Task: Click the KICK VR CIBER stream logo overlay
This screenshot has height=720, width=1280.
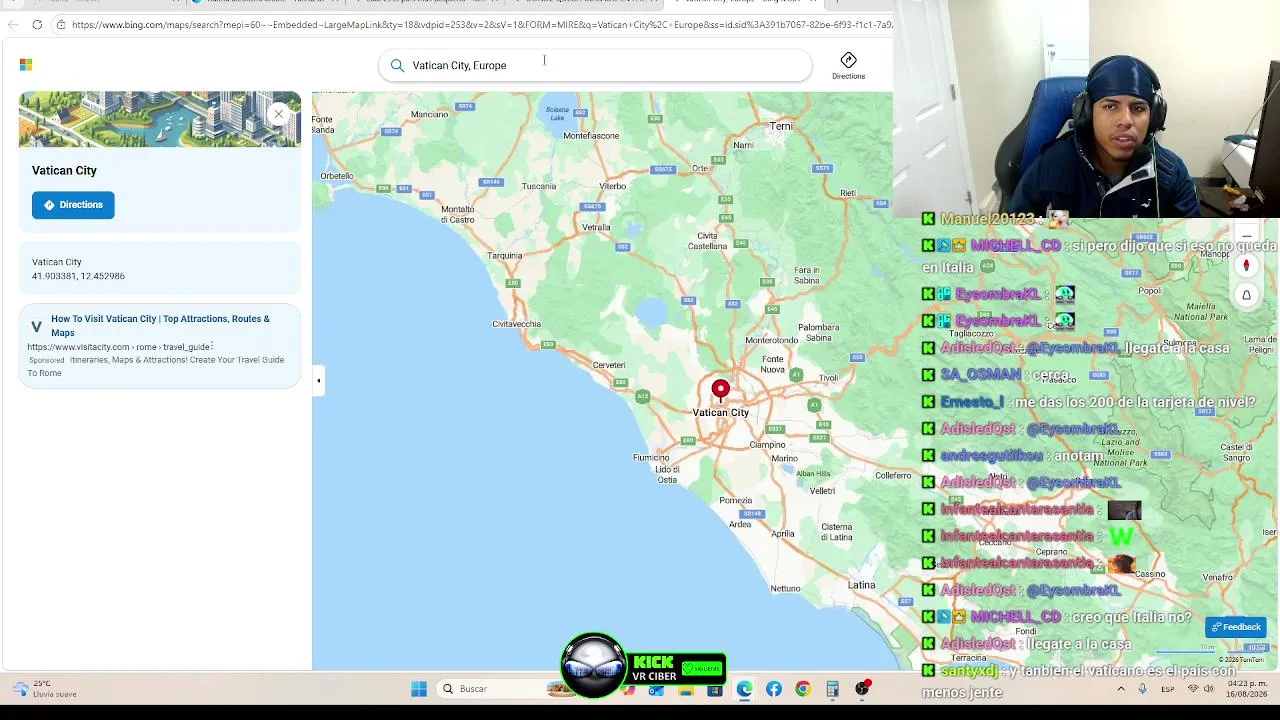Action: 643,666
